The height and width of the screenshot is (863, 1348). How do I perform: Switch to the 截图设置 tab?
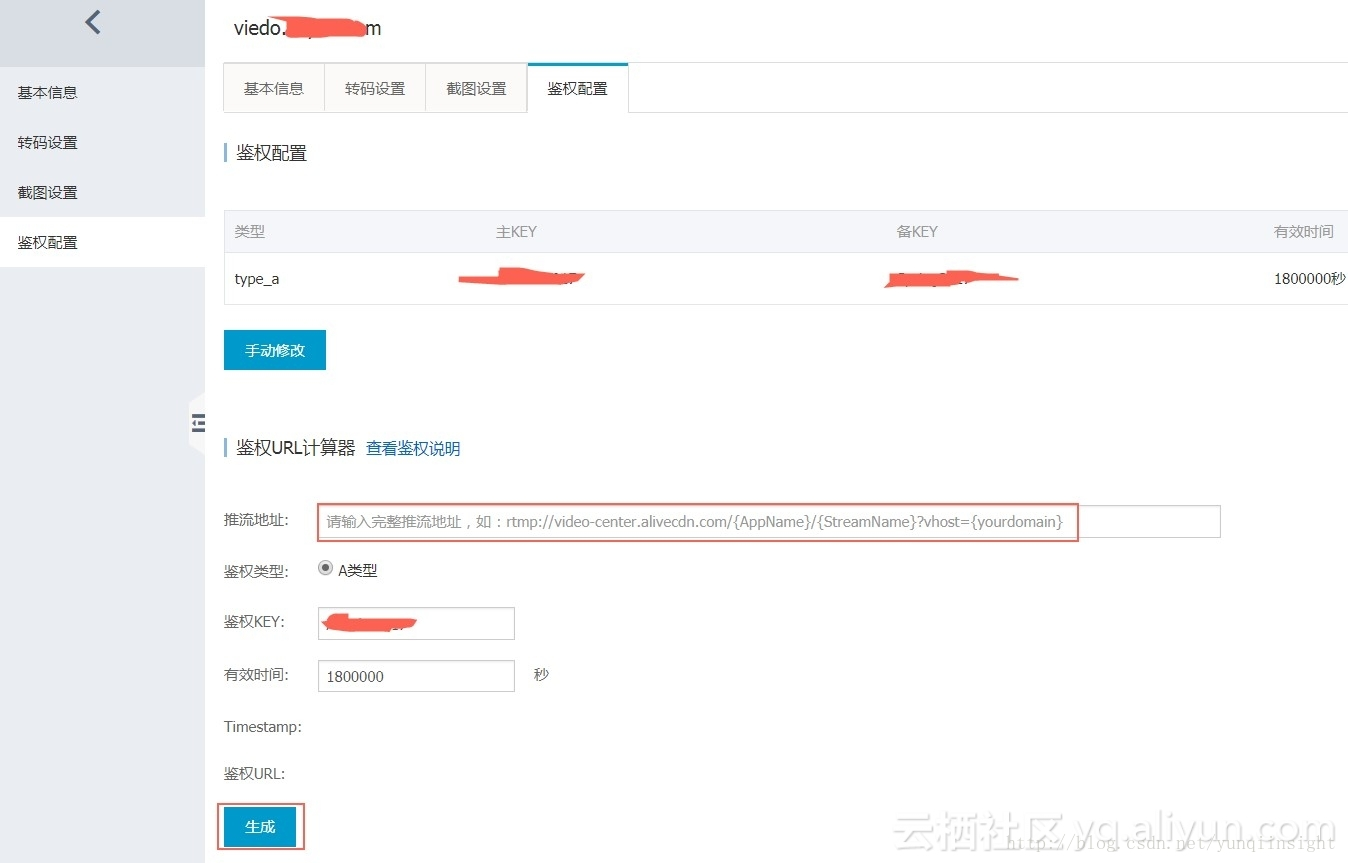coord(476,87)
